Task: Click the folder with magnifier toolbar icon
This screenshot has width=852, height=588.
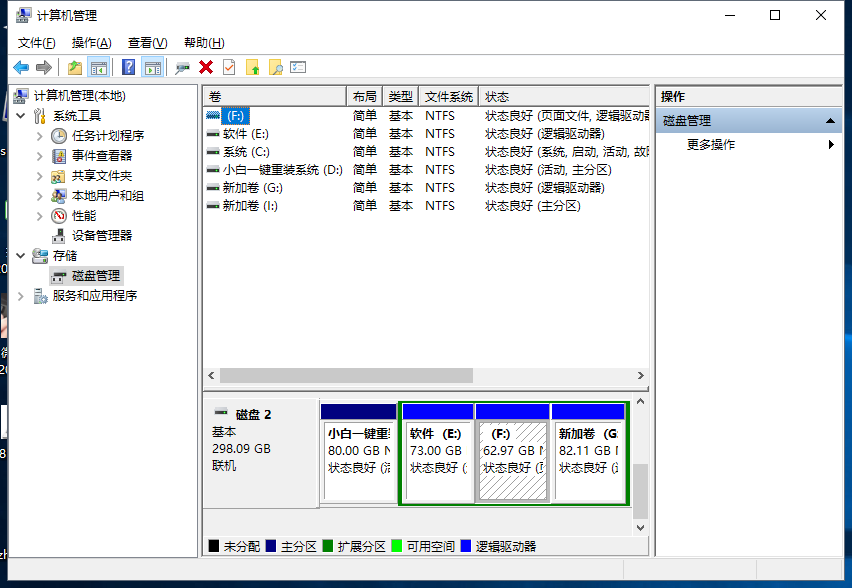Action: (275, 67)
